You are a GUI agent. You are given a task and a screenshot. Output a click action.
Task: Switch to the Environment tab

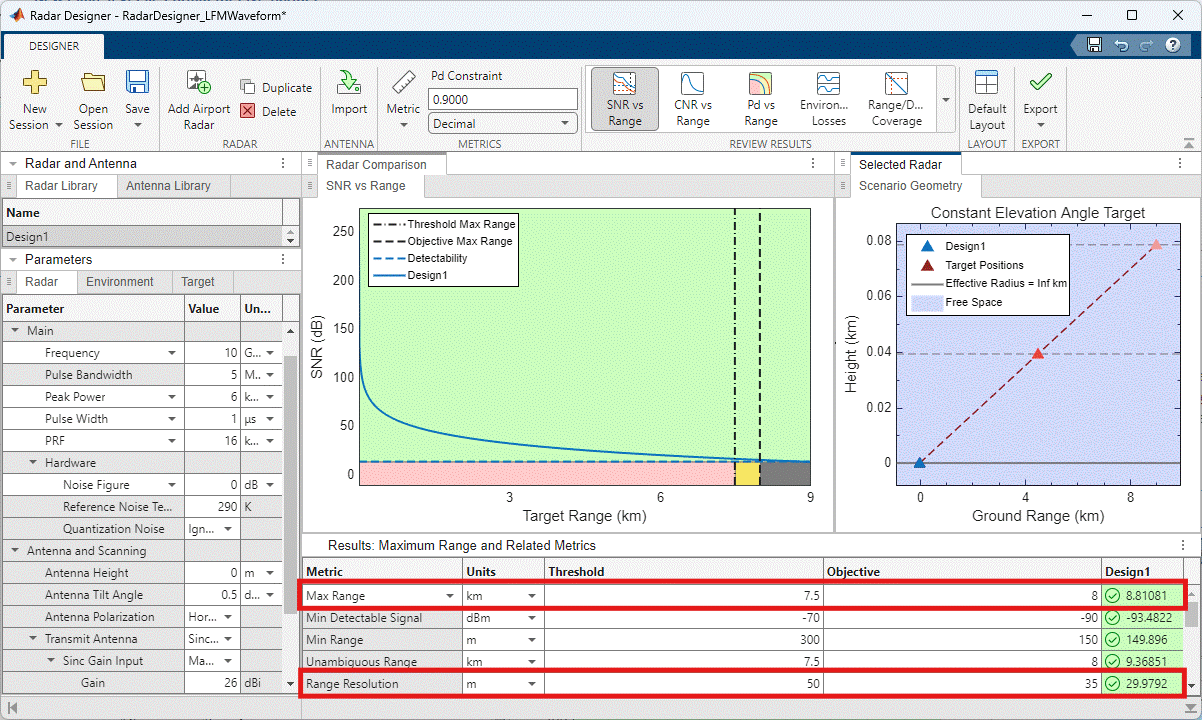click(x=120, y=282)
